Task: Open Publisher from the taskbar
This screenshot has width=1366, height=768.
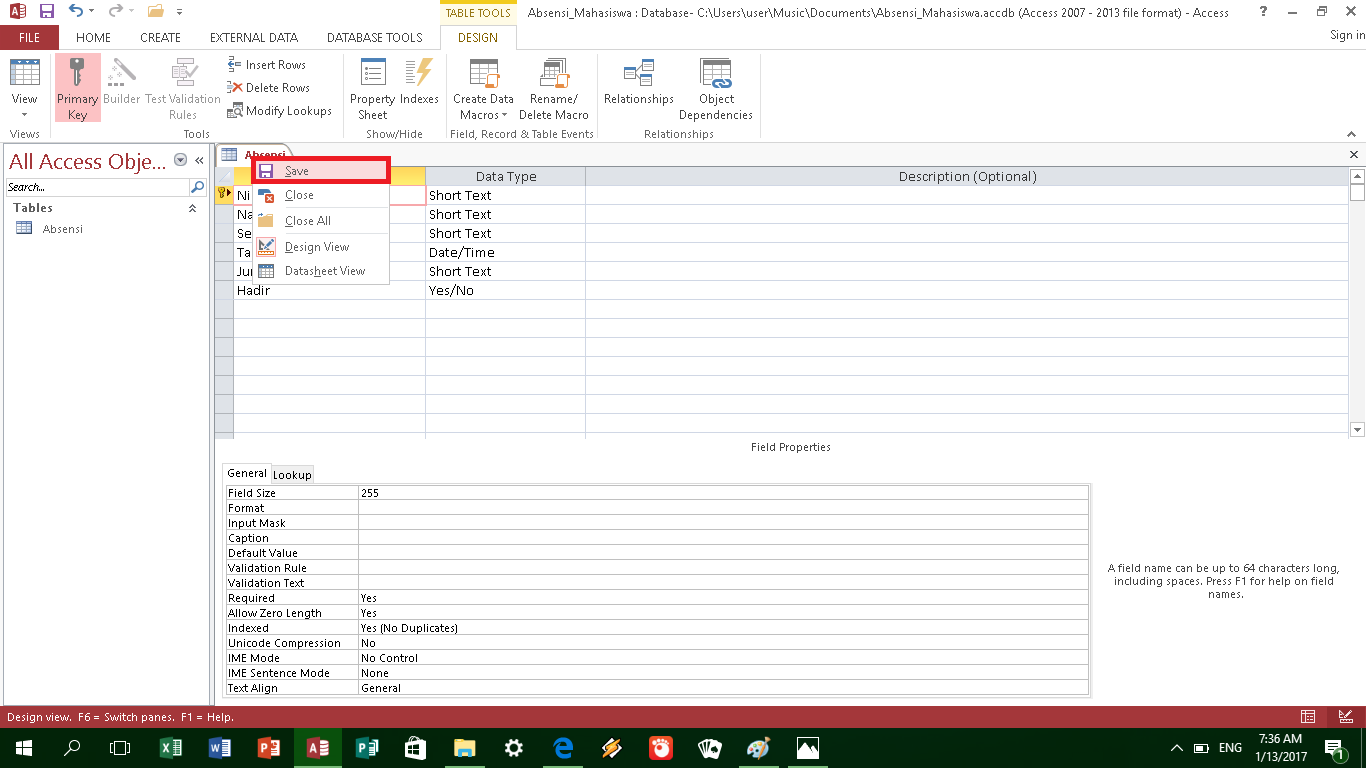Action: coord(367,747)
